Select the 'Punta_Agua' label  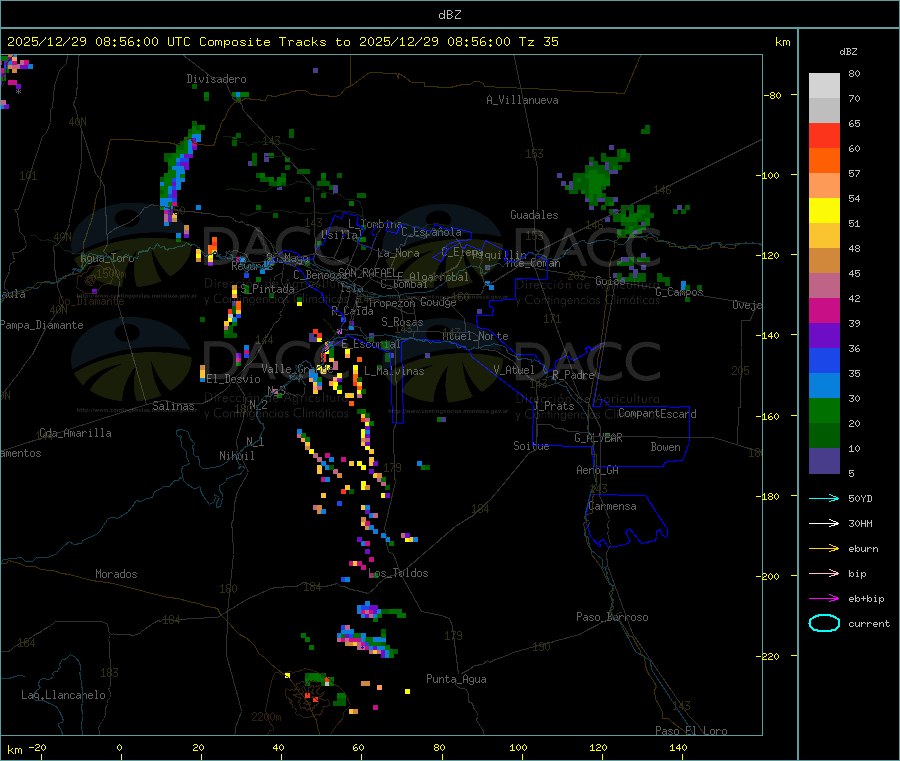coord(456,679)
